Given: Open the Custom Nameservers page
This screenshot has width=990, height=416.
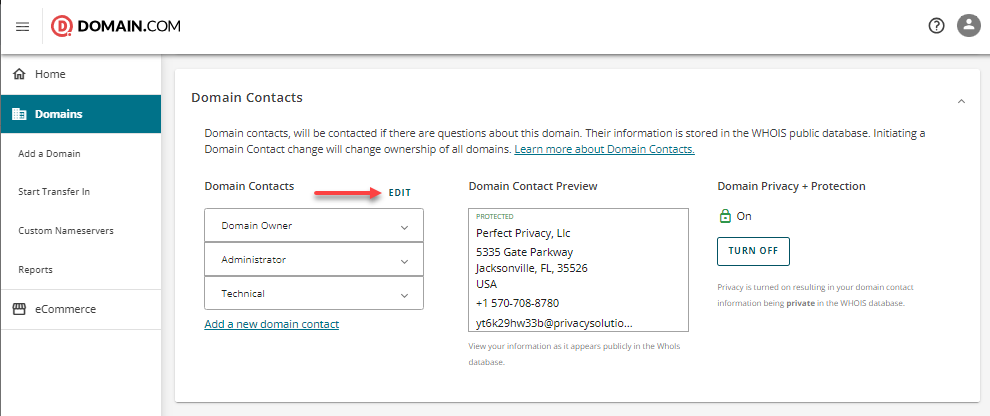Looking at the screenshot, I should pos(66,231).
